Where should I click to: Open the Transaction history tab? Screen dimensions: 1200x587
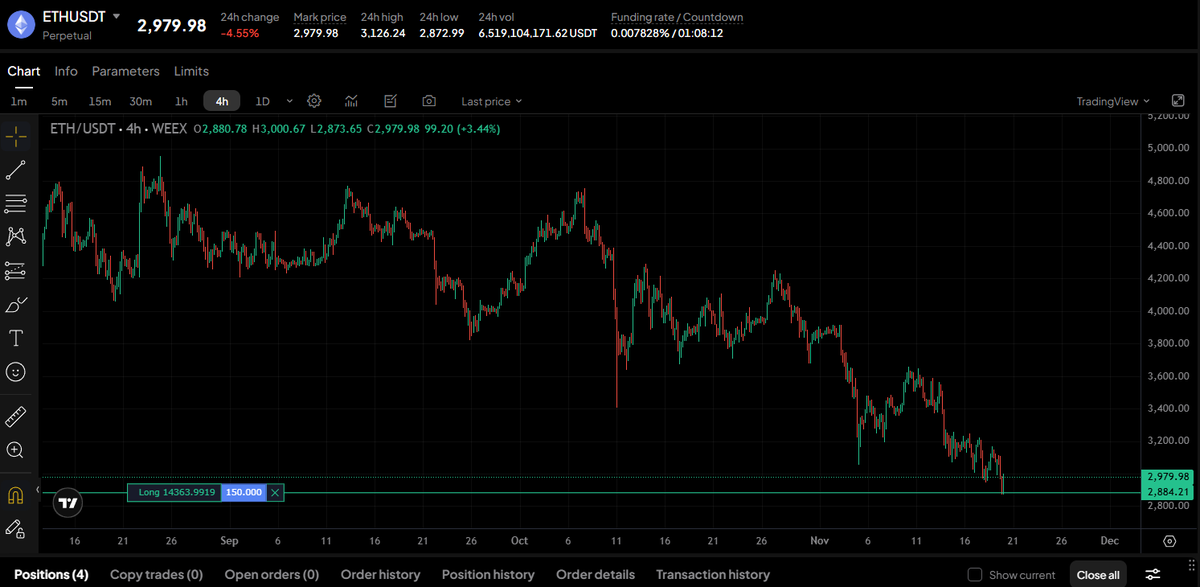pos(713,575)
